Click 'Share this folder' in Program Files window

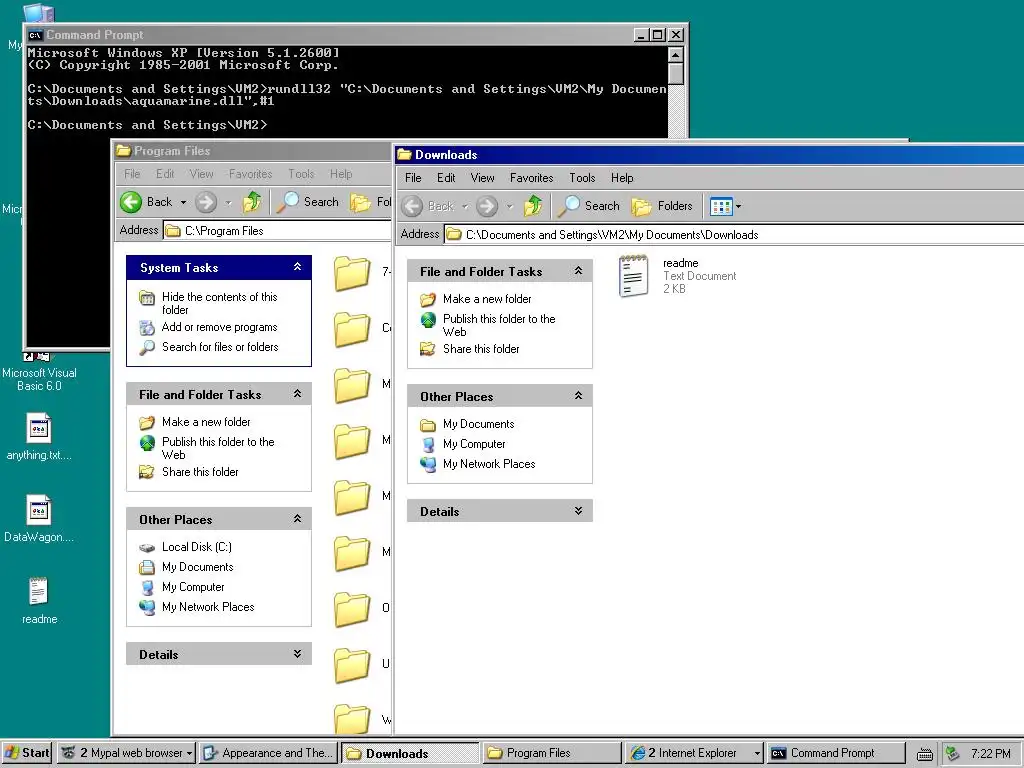click(x=200, y=472)
